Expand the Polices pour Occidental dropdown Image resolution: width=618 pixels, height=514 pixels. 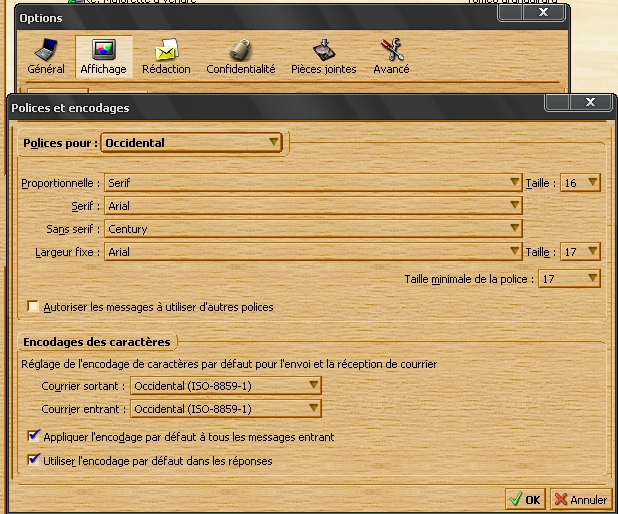coord(192,143)
